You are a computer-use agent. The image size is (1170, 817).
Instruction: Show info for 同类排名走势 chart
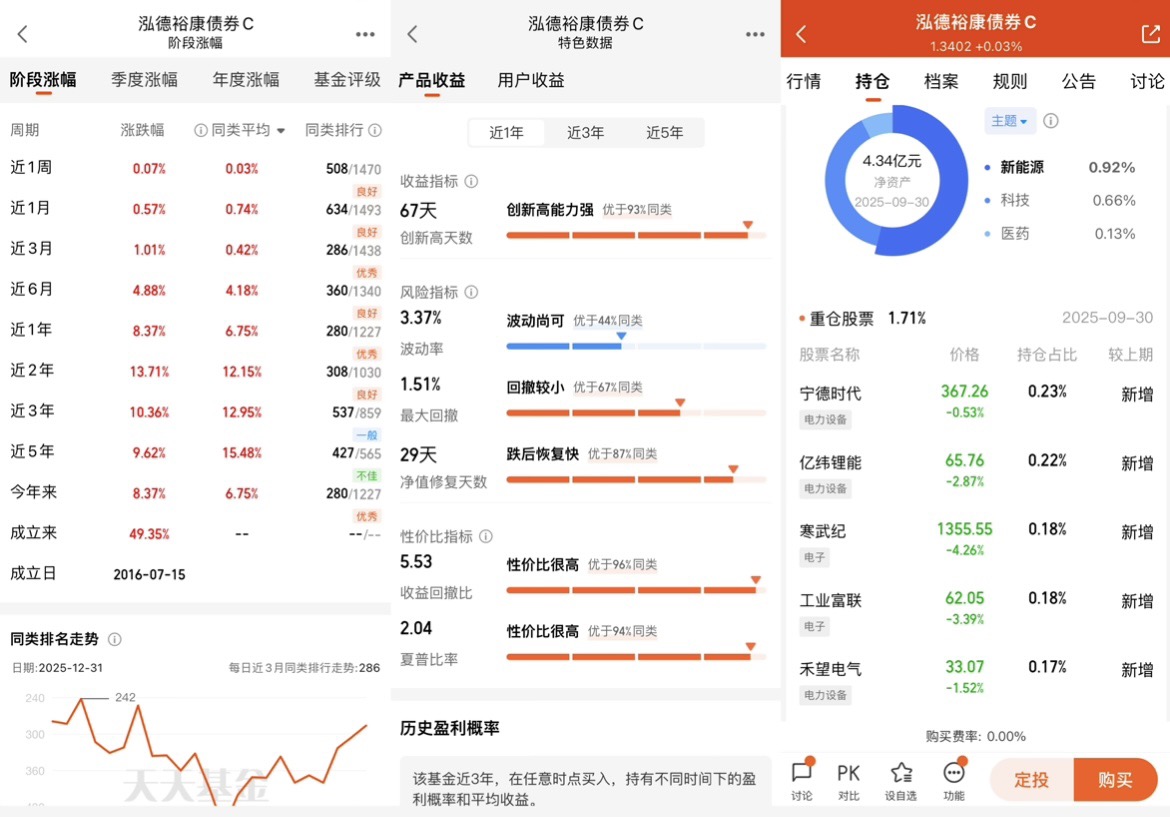(x=115, y=639)
